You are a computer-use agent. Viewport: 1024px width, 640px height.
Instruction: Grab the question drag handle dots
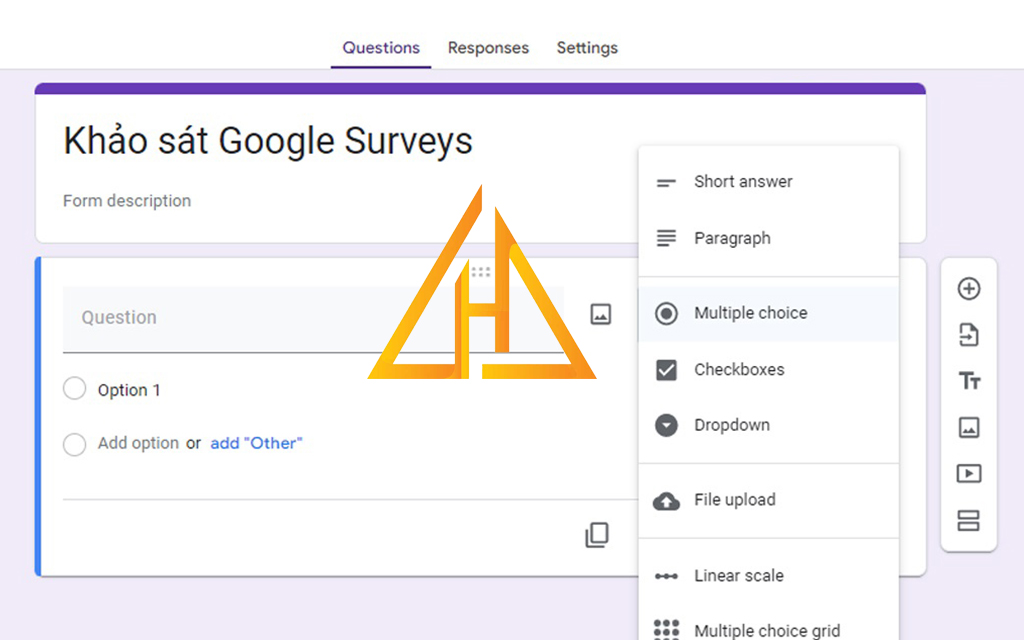[482, 271]
